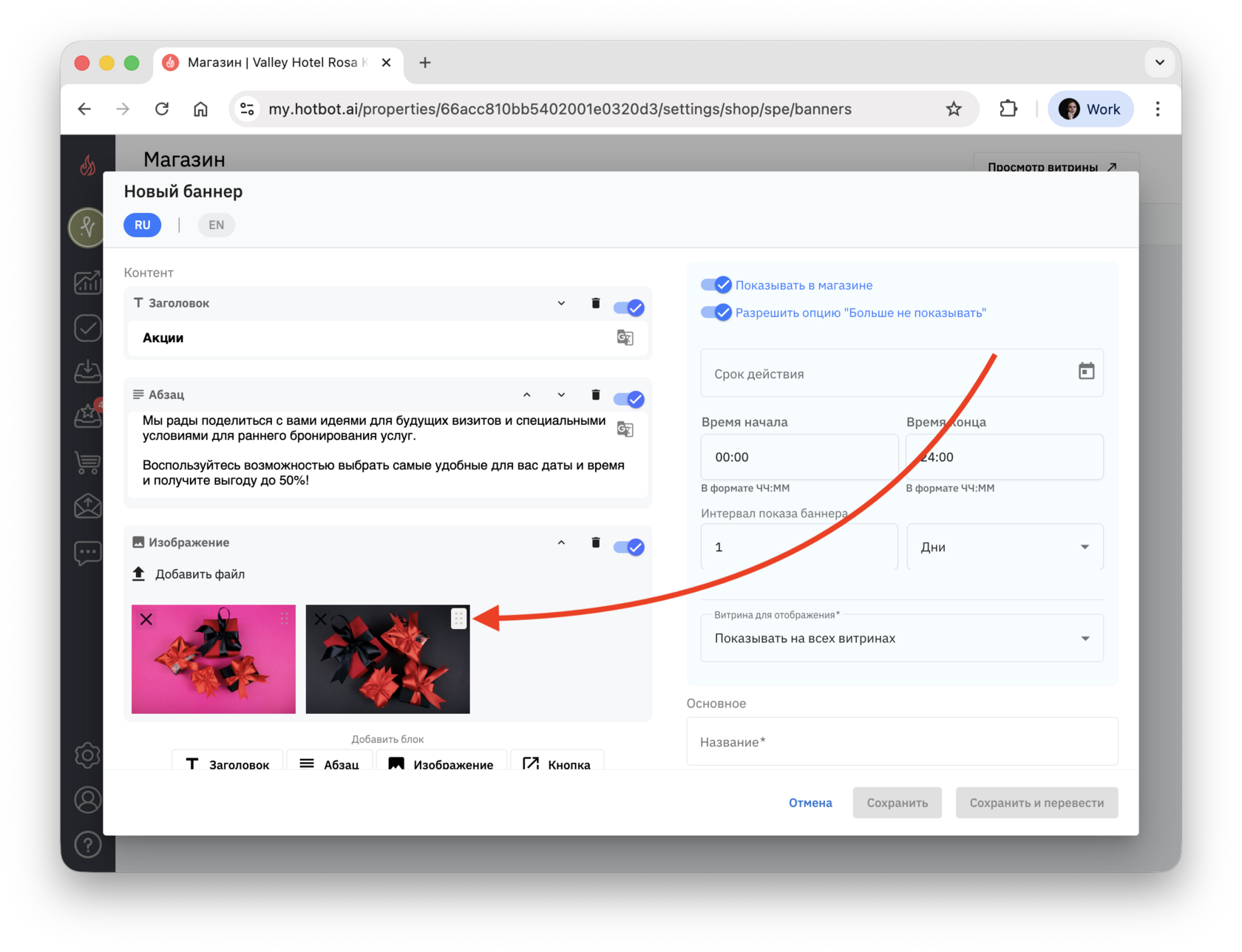The width and height of the screenshot is (1242, 952).
Task: Click the Время конца 24:00 field
Action: 1005,457
